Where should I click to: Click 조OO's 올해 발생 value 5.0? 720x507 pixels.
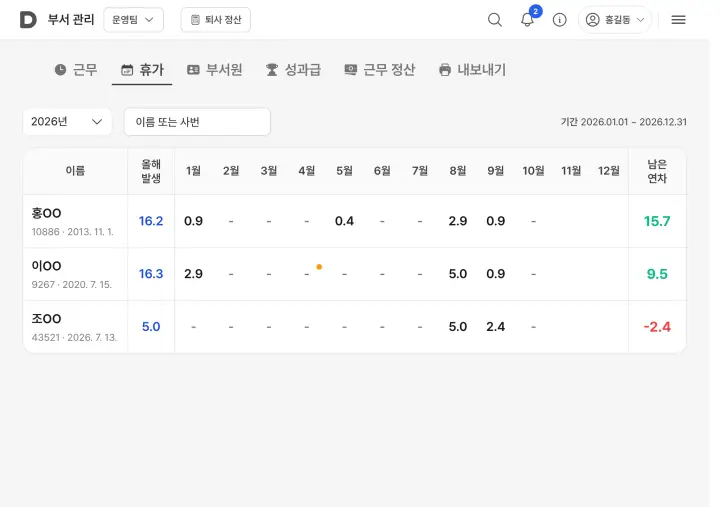(x=151, y=327)
